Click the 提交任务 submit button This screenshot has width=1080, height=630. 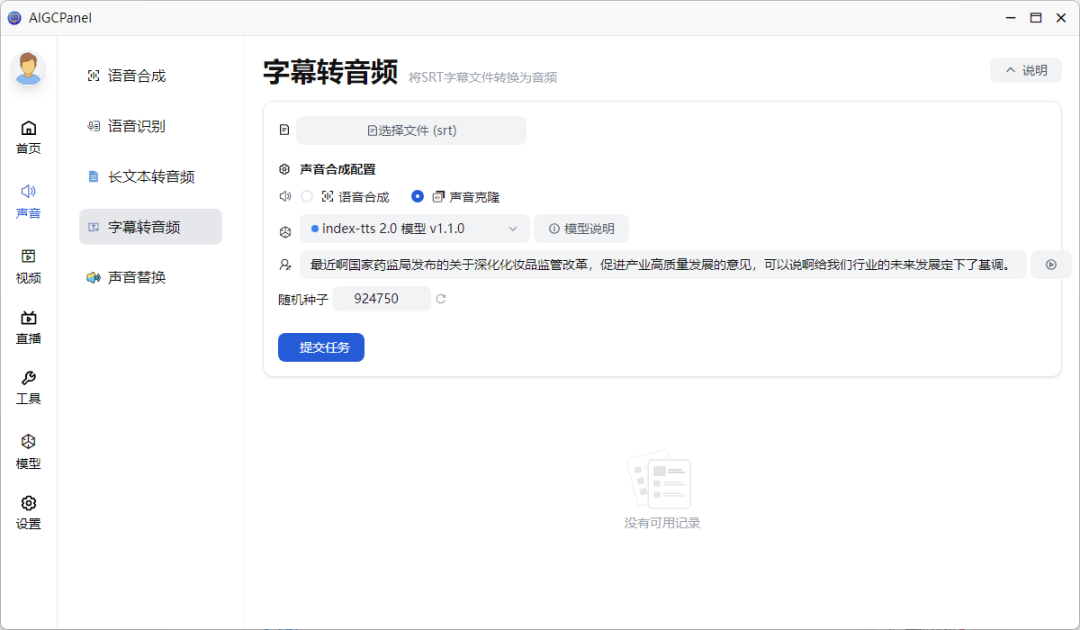pyautogui.click(x=321, y=347)
